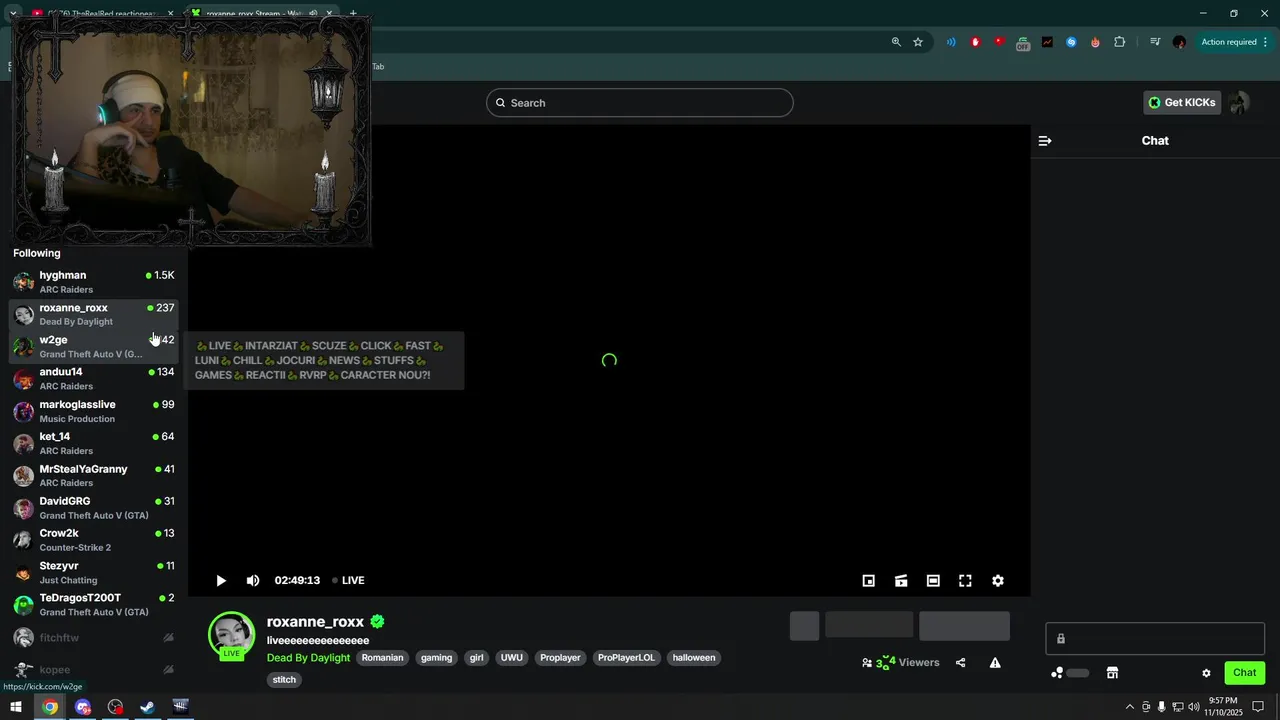Click the Proplayer tag

pyautogui.click(x=560, y=658)
